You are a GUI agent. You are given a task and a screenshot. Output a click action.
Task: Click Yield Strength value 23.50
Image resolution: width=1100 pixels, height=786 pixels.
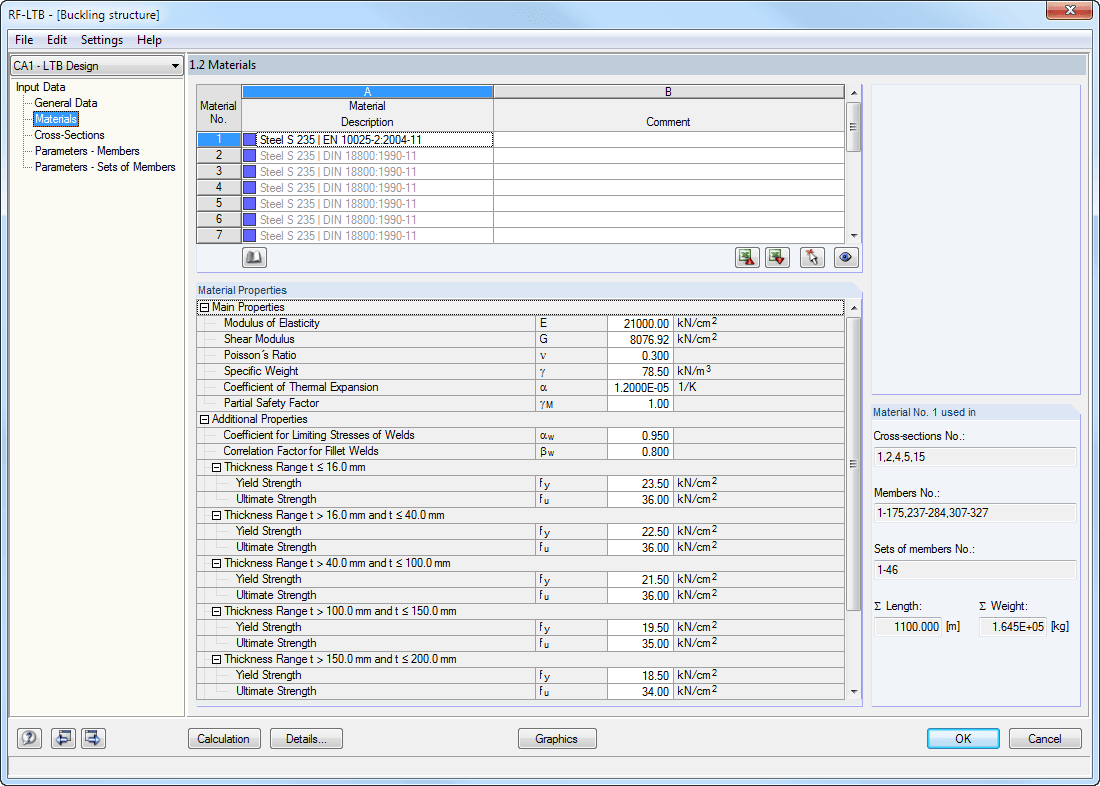(x=640, y=484)
